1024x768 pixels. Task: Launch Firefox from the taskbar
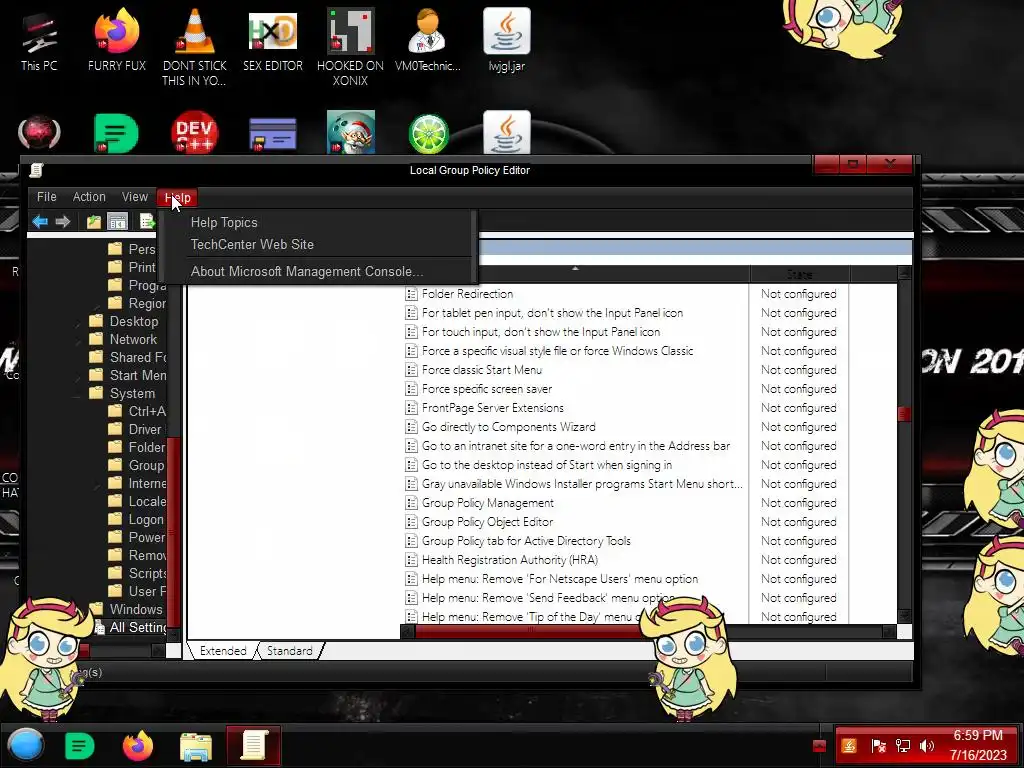tap(138, 745)
